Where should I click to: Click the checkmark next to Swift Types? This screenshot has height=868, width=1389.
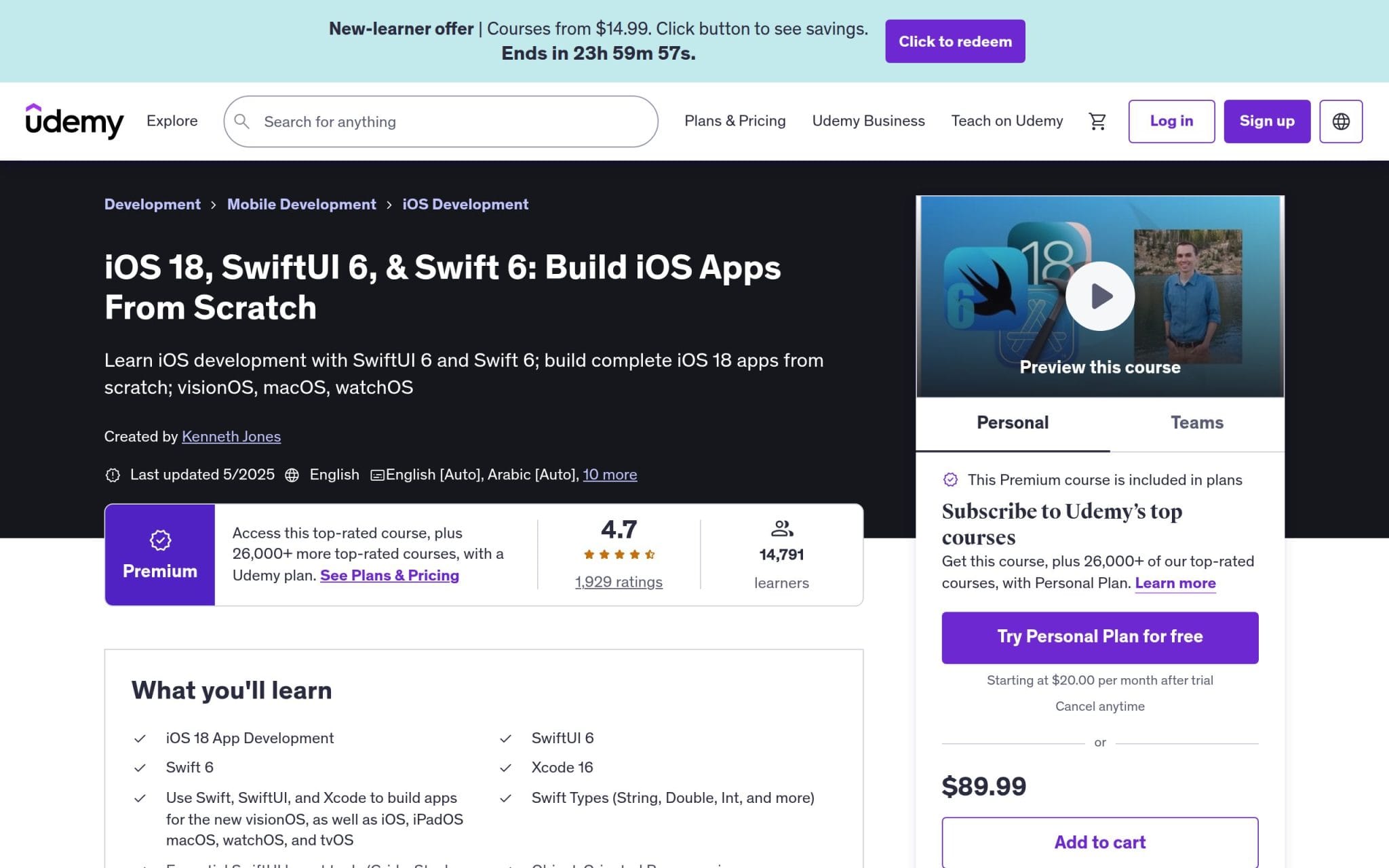pos(505,798)
